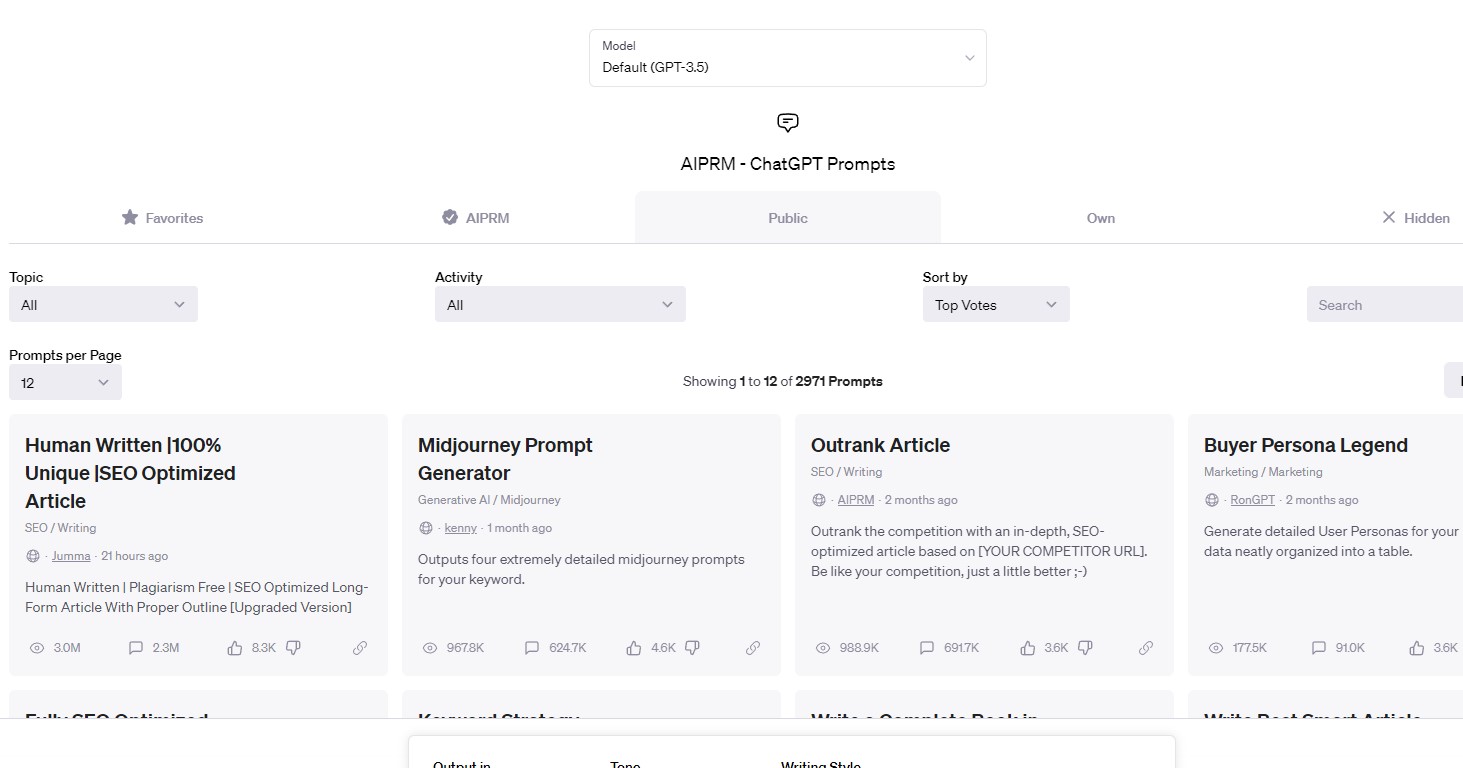Screen dimensions: 1463x768
Task: Click comment icon on Midjourney Prompt Generator card
Action: click(532, 648)
